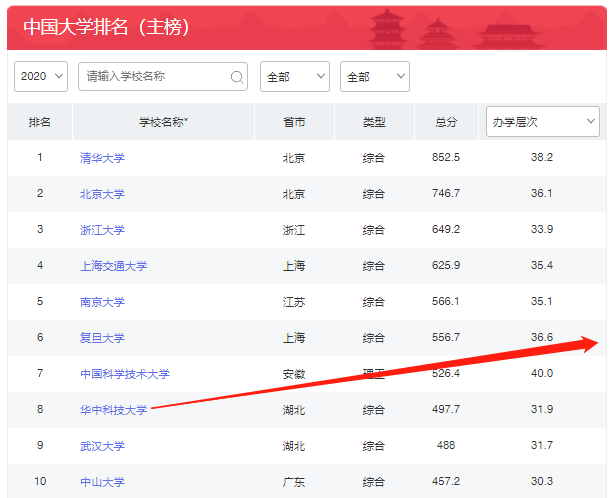
Task: Focus the 请输入学校名称 search field
Action: (163, 76)
